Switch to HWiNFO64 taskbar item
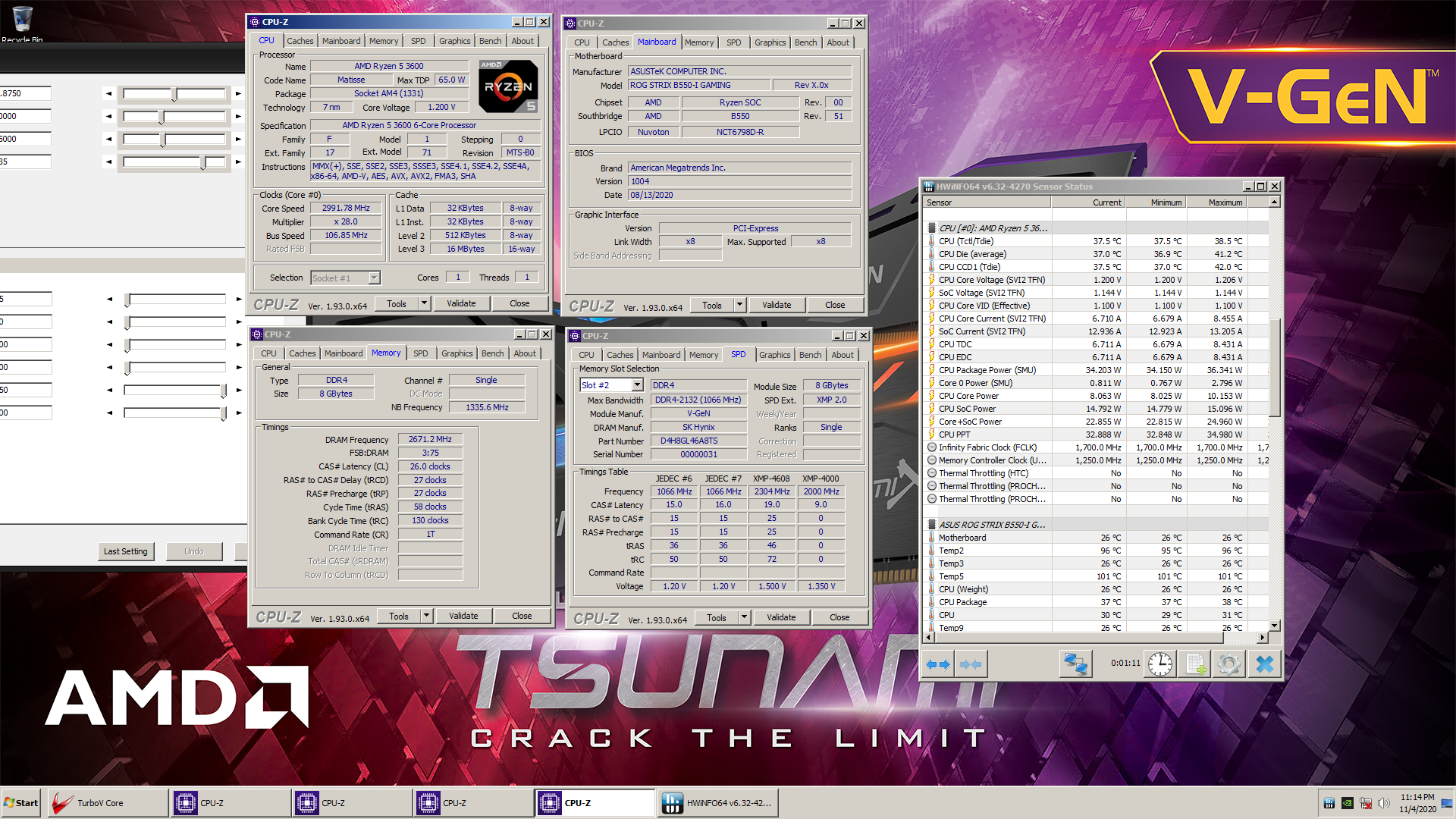Image resolution: width=1456 pixels, height=819 pixels. (x=718, y=803)
